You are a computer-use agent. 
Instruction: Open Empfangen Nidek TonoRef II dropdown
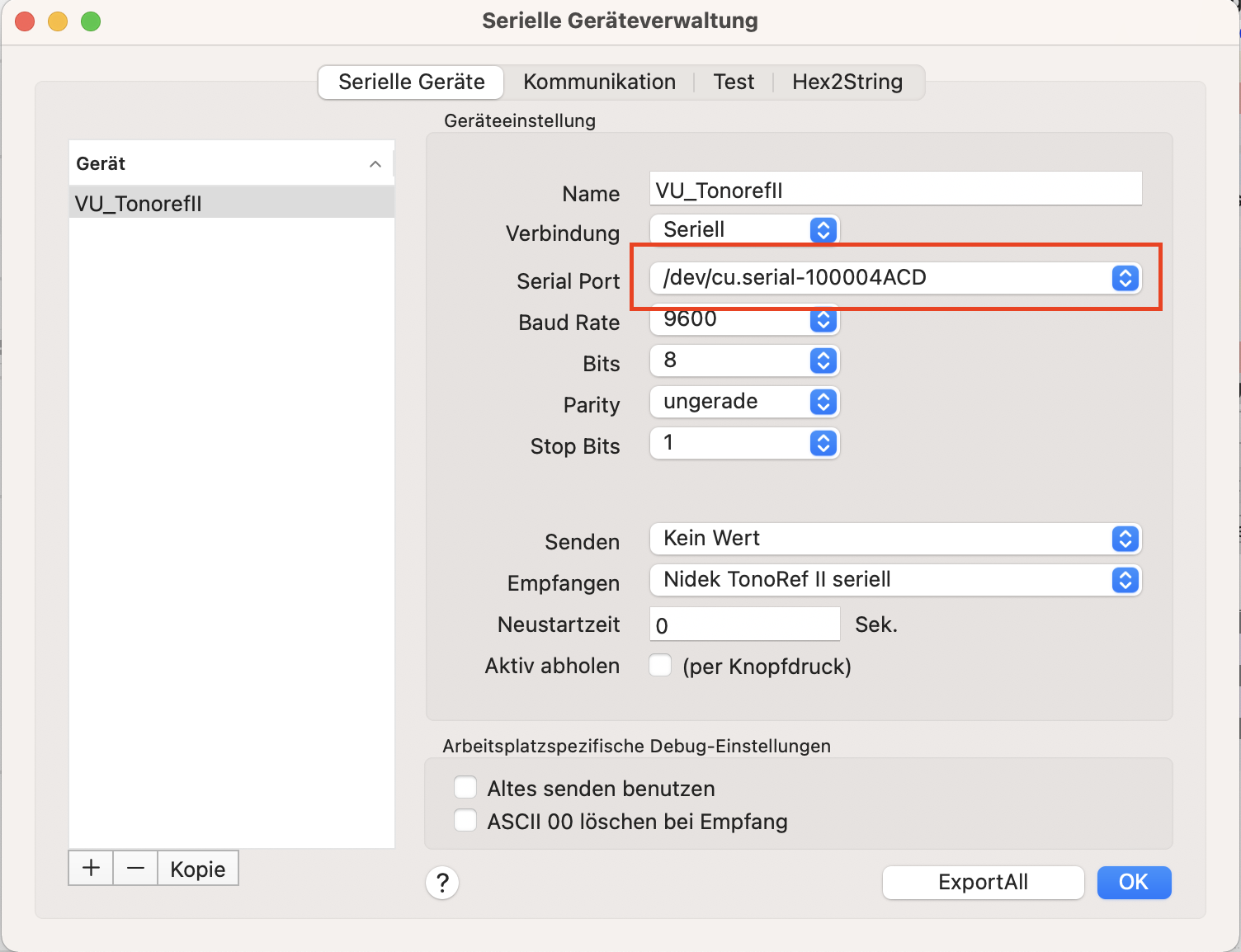(x=895, y=580)
